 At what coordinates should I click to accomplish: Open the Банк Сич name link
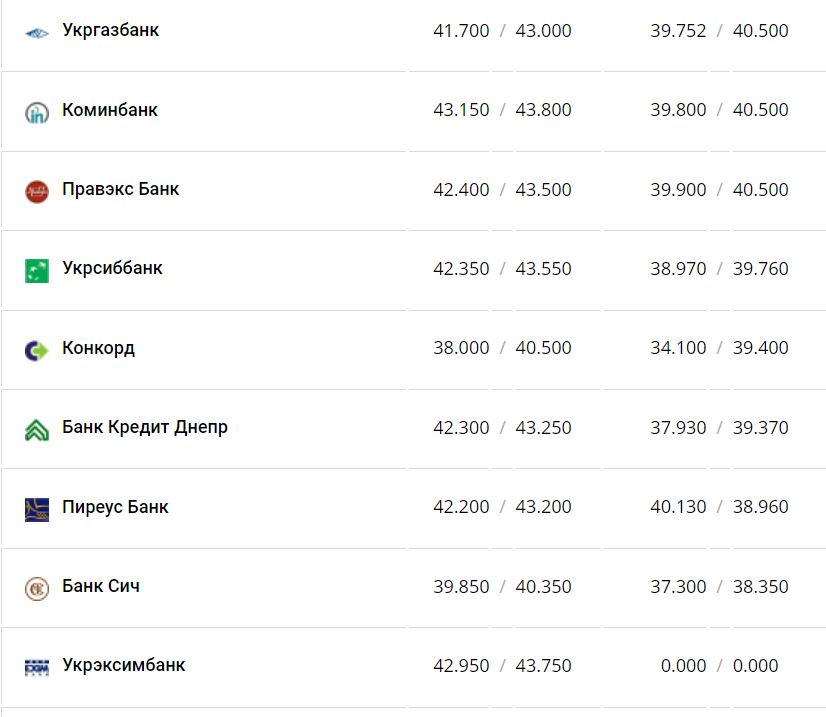tap(100, 586)
